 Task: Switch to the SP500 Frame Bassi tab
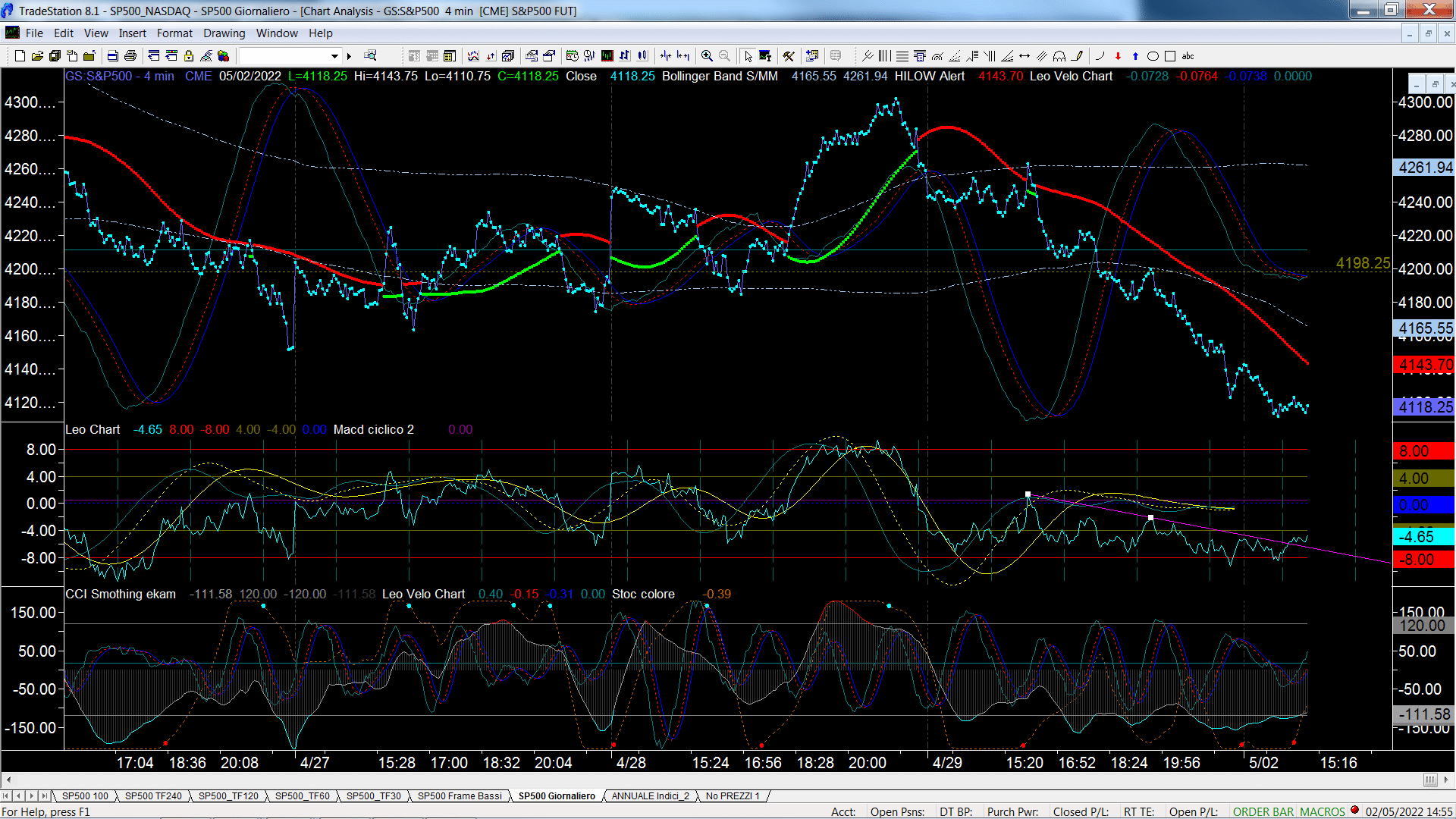460,796
